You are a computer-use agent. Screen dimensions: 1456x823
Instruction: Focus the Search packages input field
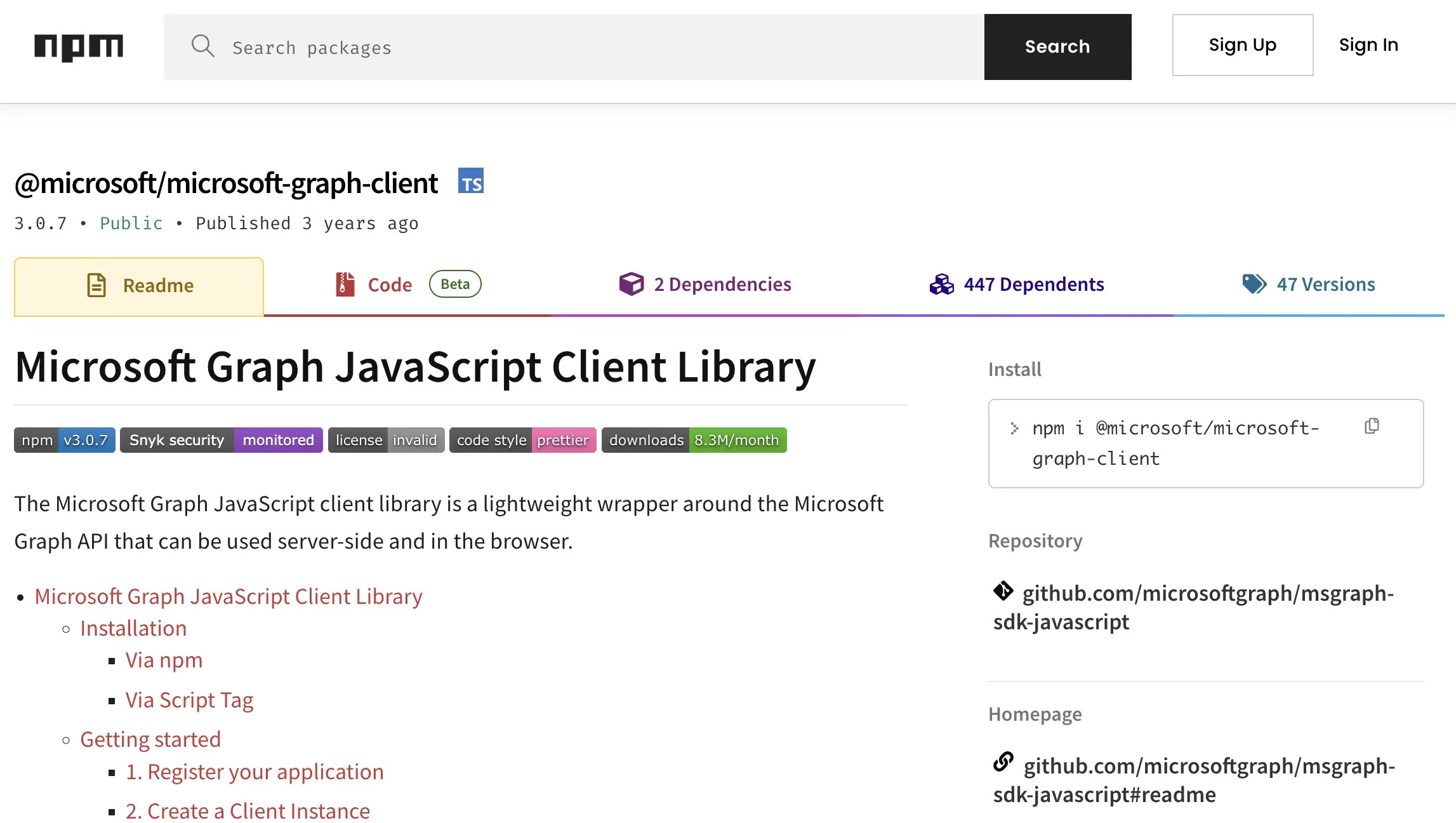[574, 47]
